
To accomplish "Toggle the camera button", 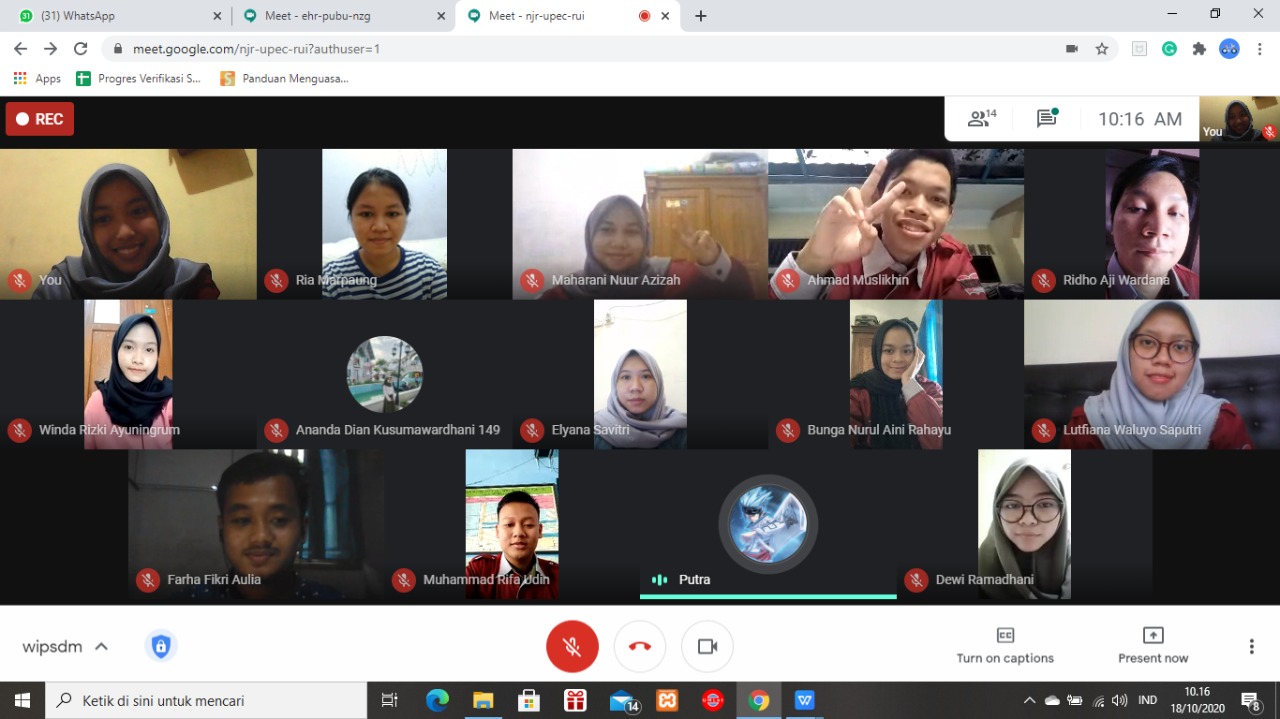I will (x=707, y=647).
